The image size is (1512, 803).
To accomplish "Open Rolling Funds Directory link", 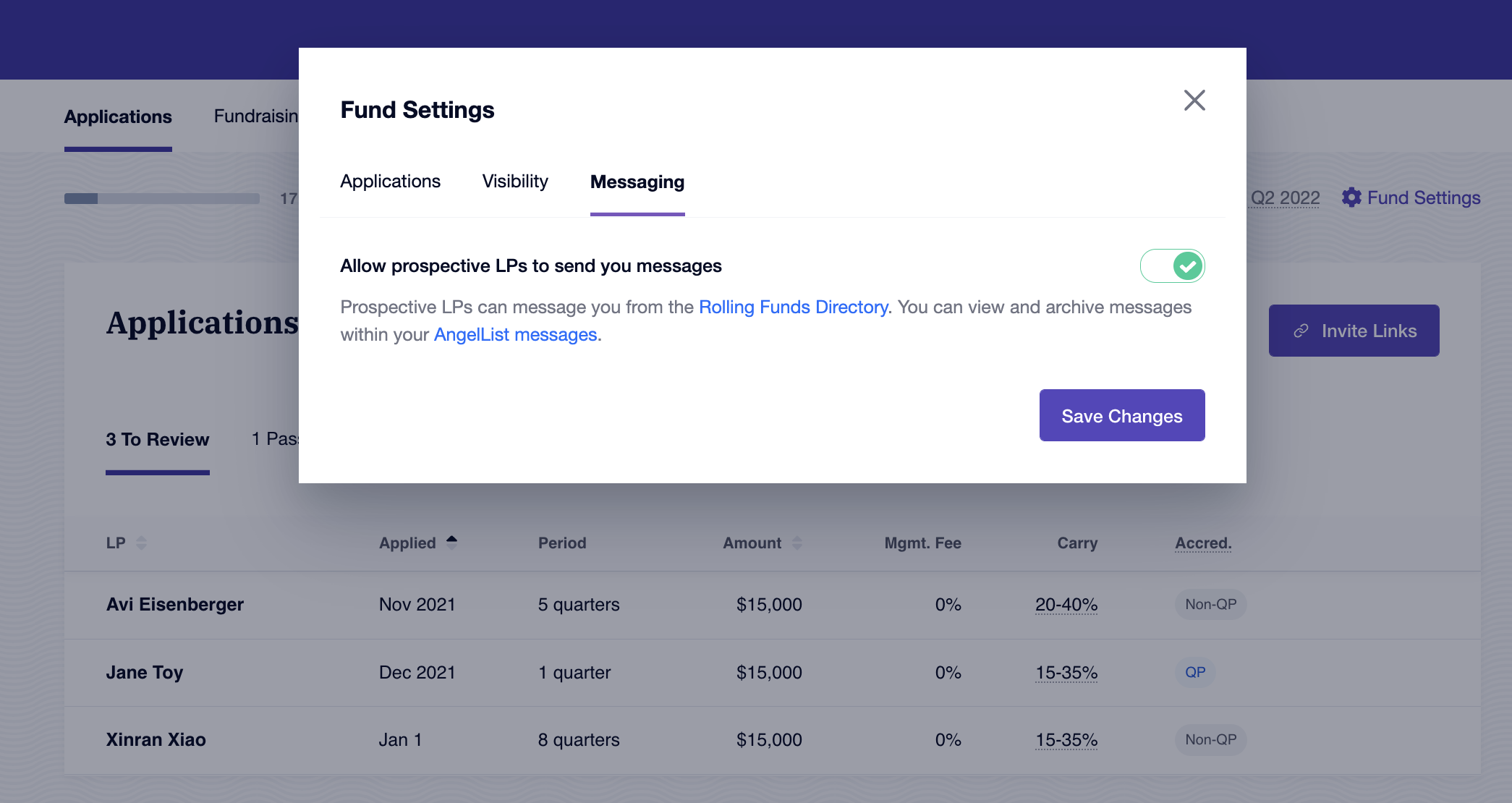I will (794, 307).
